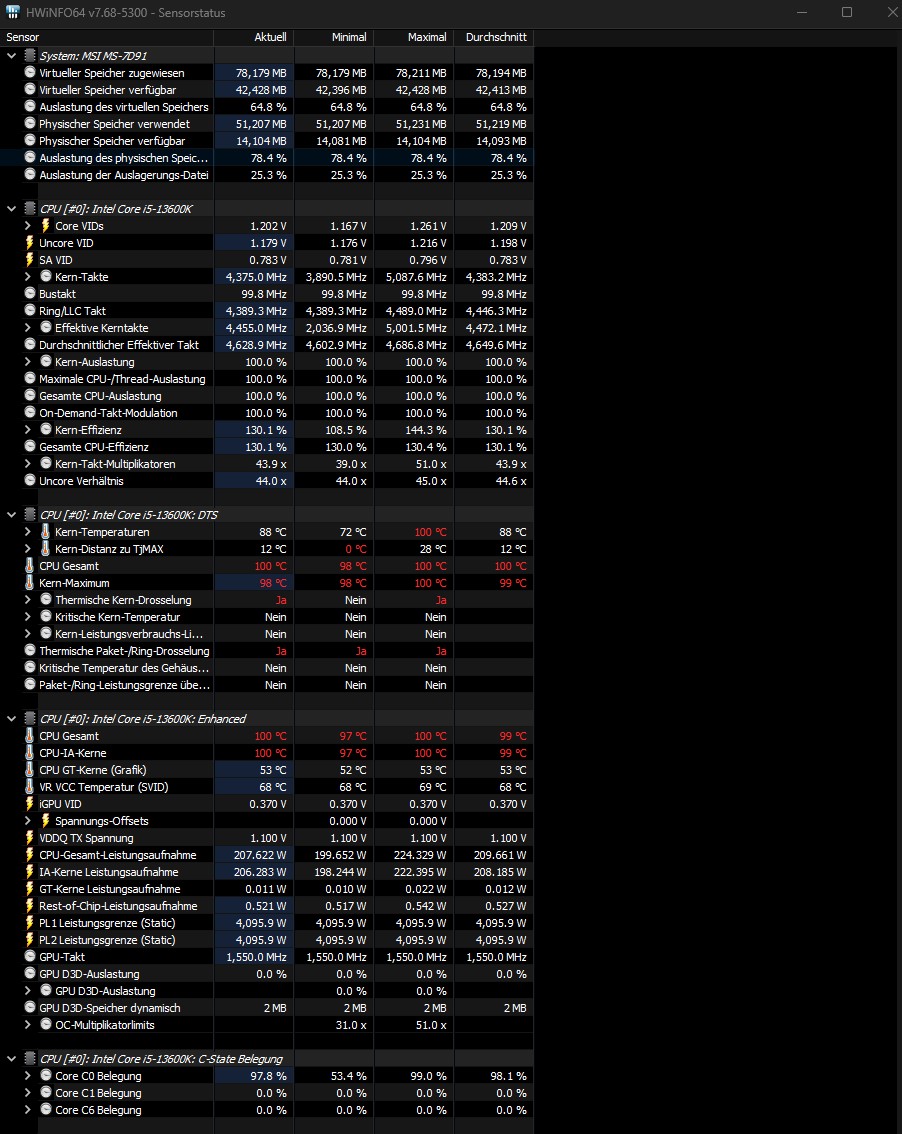Click the thermometer icon beside CPU GT-Kerne (Grafik)
902x1134 pixels.
tap(30, 770)
